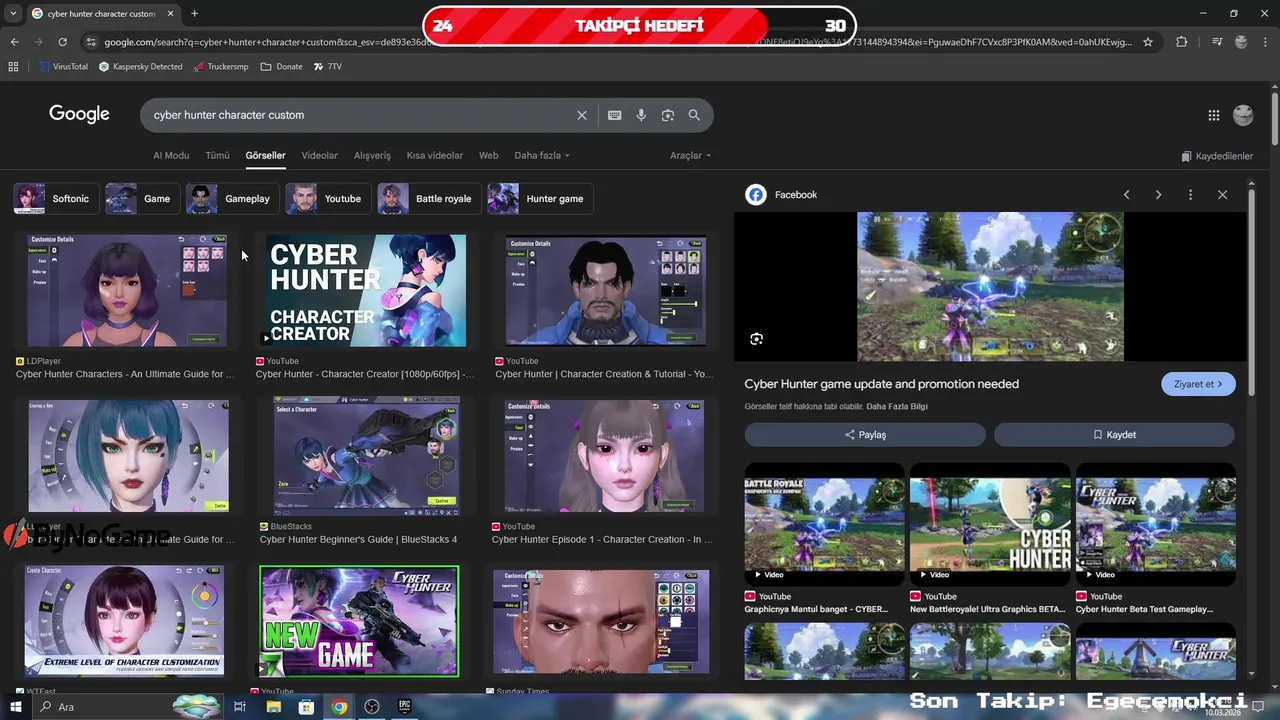Filter images by Battle royale chip

(x=429, y=199)
